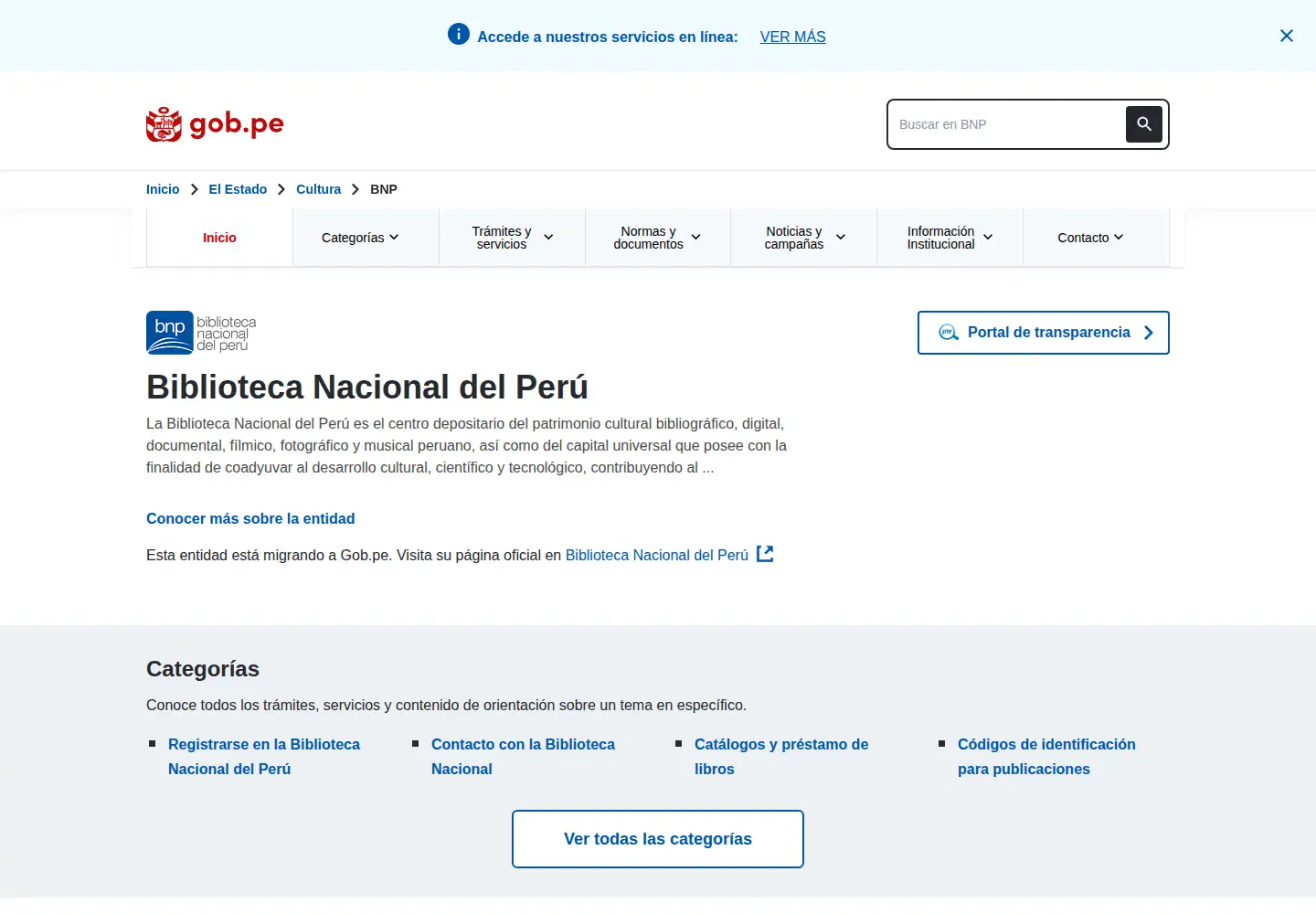Dismiss the online services banner

(1287, 36)
